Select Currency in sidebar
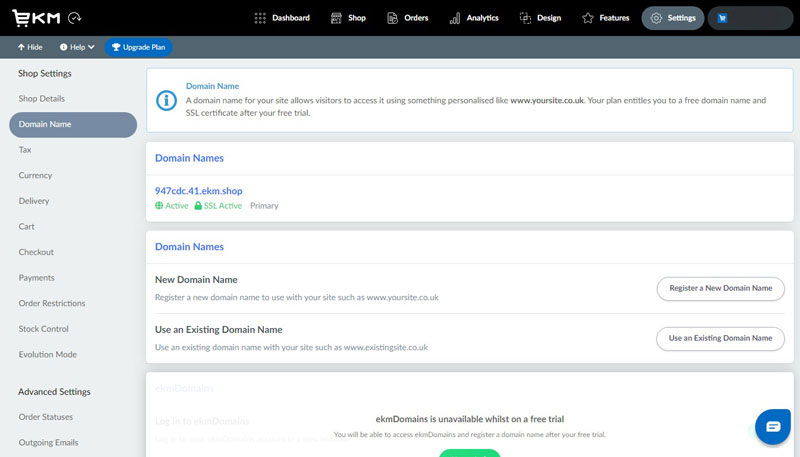This screenshot has height=457, width=800. coord(35,175)
